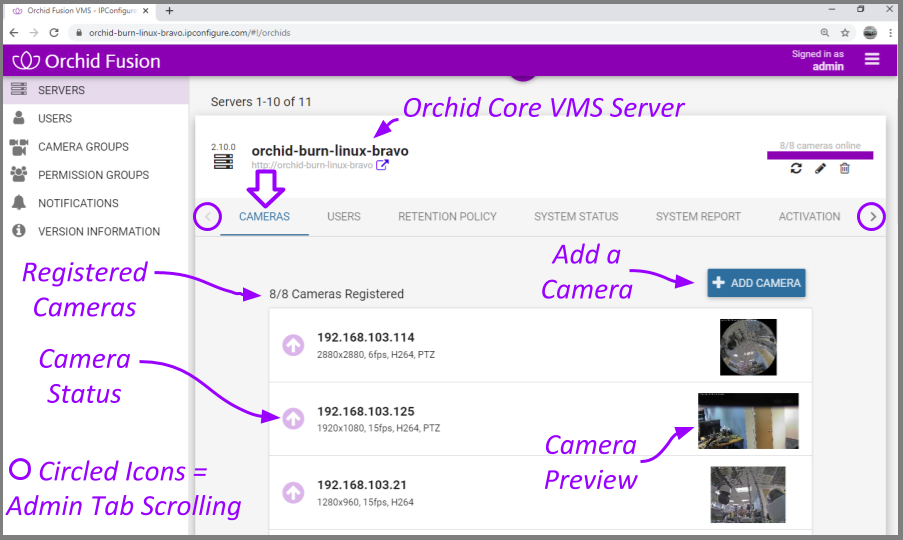Open server URL external link icon
The image size is (903, 540).
point(382,165)
